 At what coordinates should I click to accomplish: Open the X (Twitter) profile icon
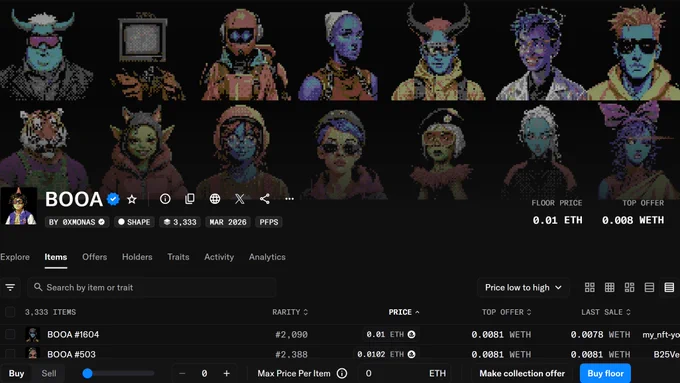pyautogui.click(x=239, y=199)
